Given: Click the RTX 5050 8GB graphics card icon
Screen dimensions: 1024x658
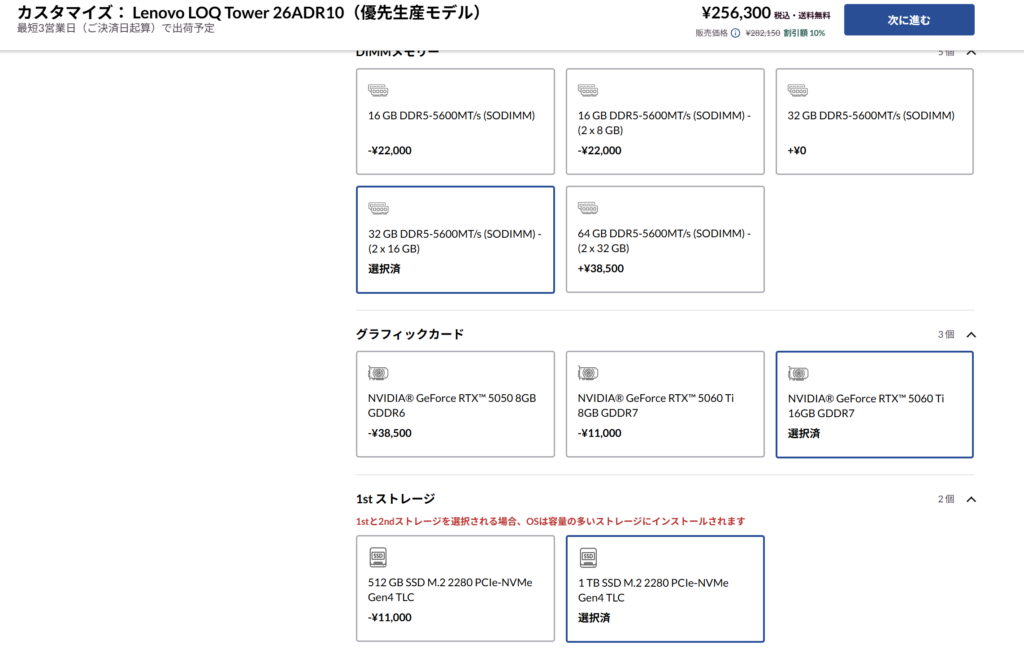Looking at the screenshot, I should point(378,373).
